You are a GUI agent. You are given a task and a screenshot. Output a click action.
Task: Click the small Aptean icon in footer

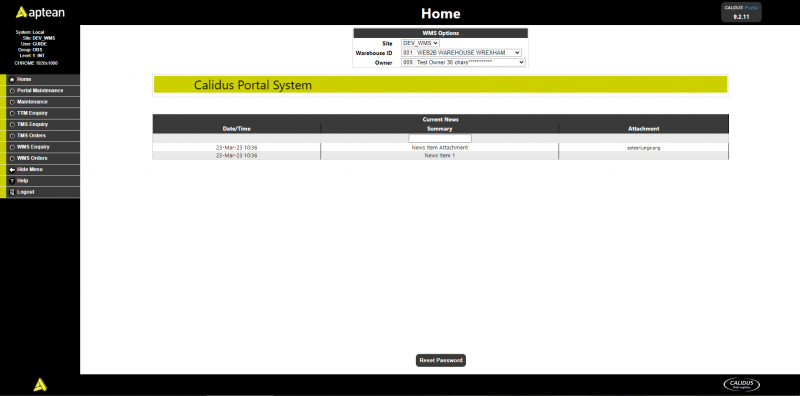click(40, 385)
